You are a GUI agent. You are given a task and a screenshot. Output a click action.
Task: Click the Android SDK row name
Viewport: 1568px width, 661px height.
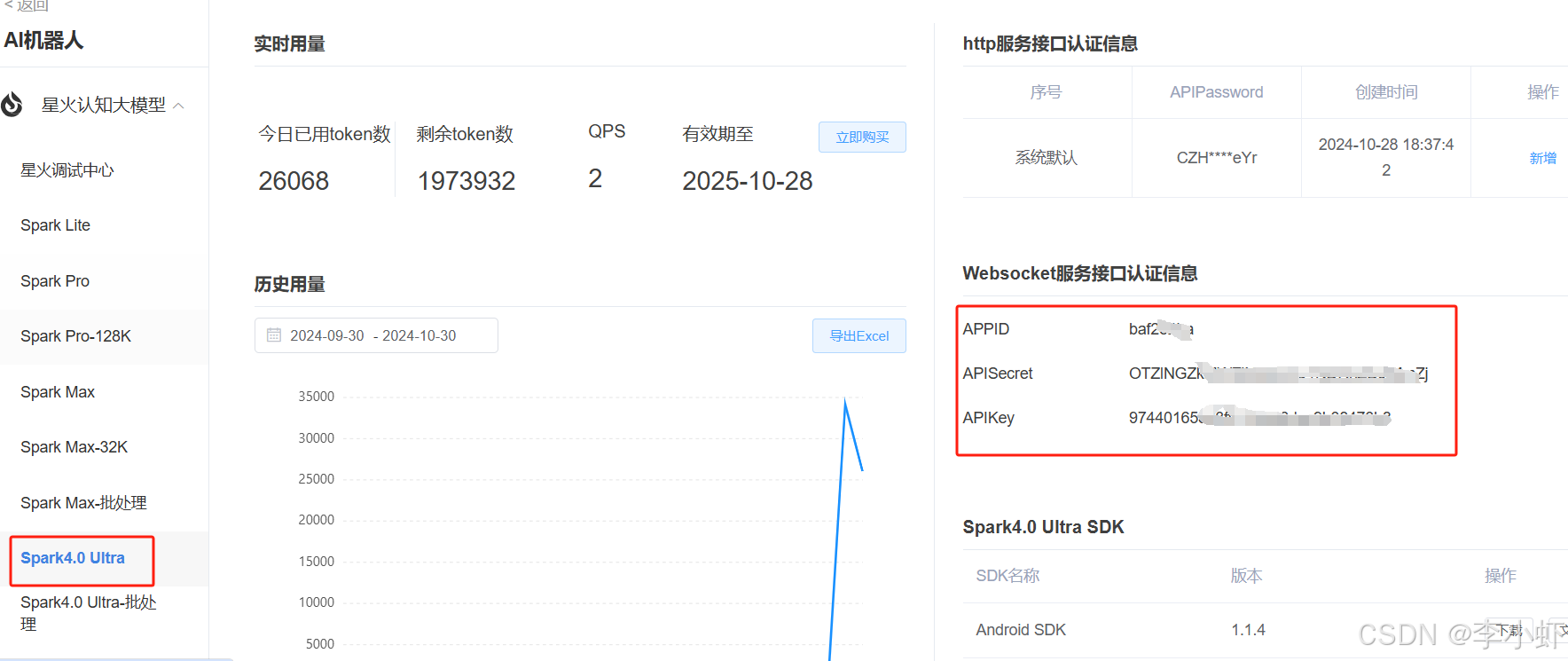click(x=1021, y=630)
